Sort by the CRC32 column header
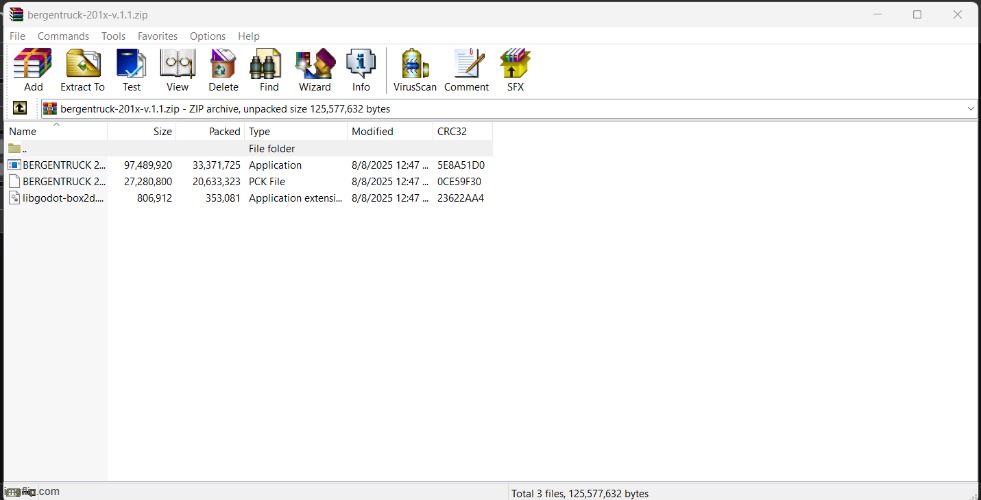This screenshot has width=981, height=500. coord(462,131)
